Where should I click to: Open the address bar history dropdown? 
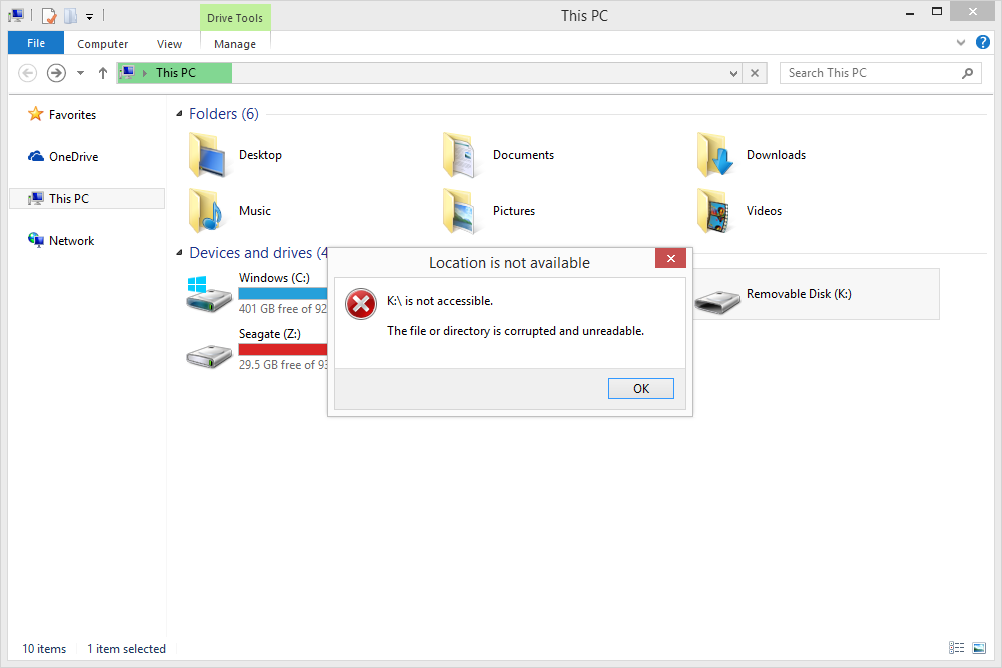tap(733, 74)
